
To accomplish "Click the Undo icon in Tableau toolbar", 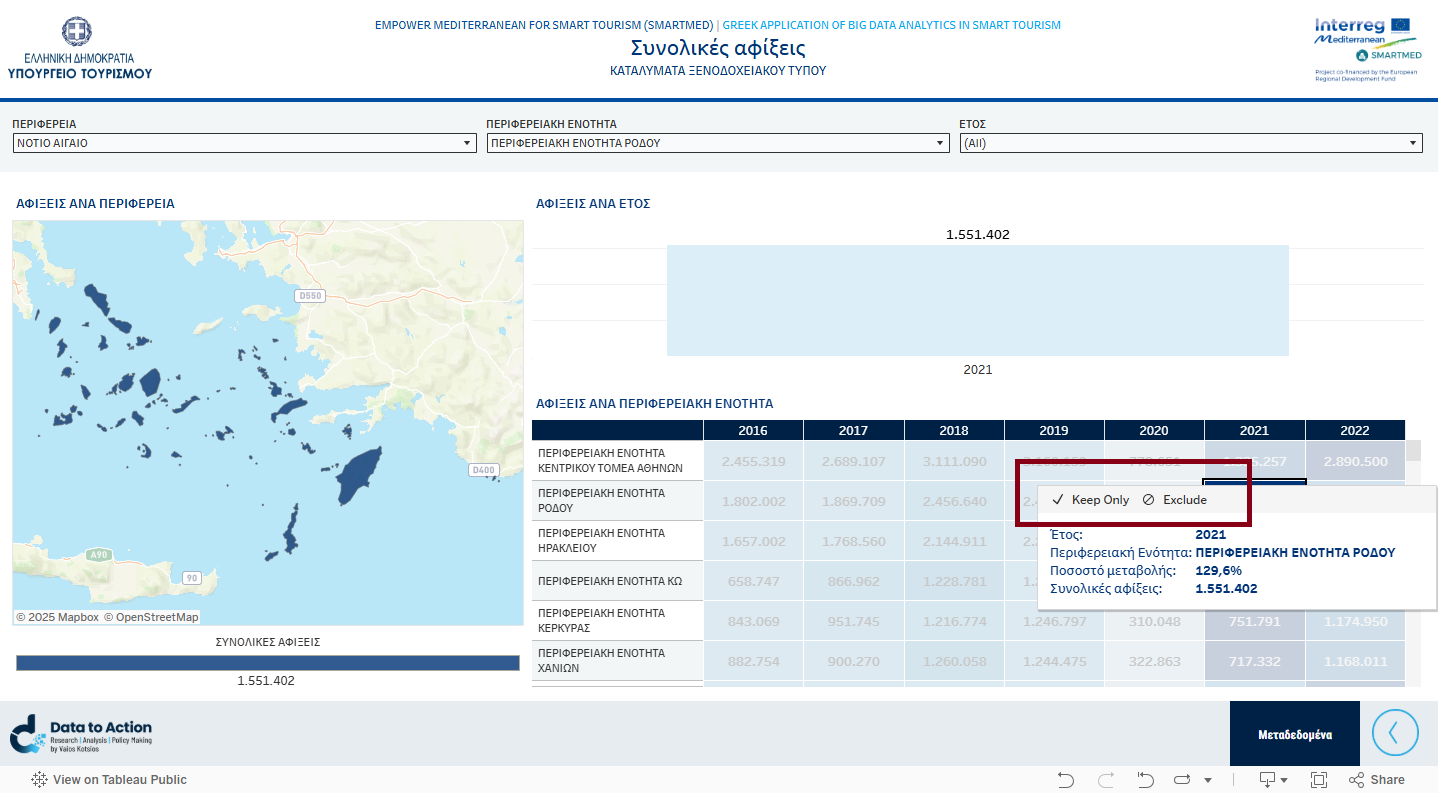I will 1066,780.
